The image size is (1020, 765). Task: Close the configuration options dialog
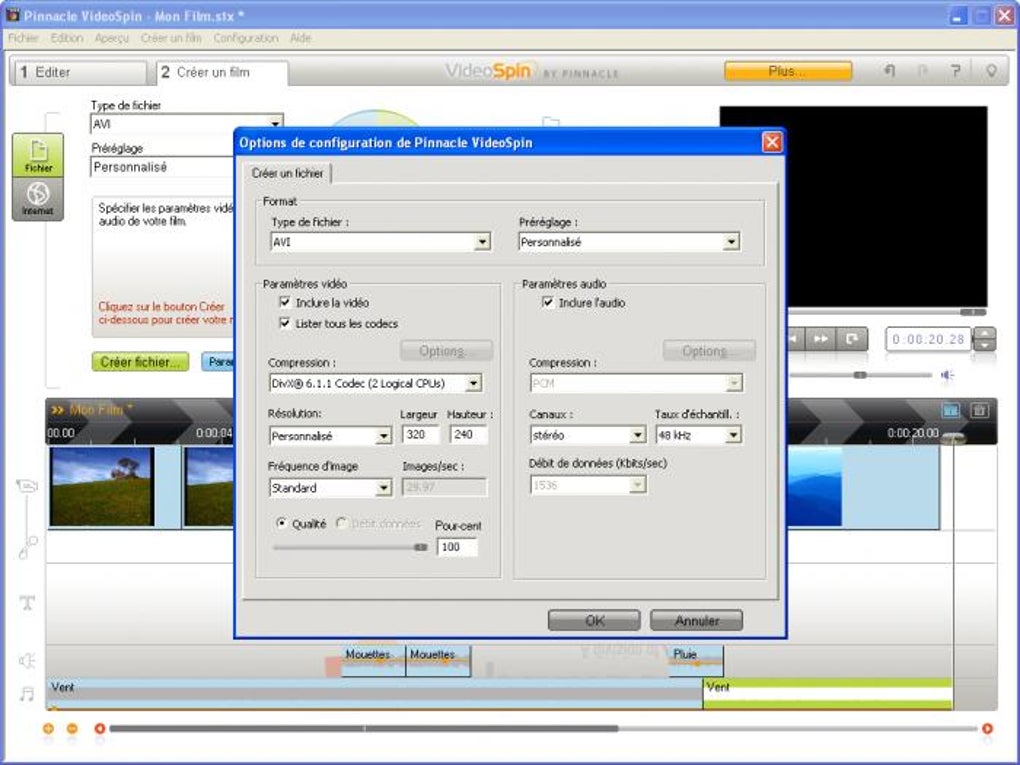(x=772, y=142)
